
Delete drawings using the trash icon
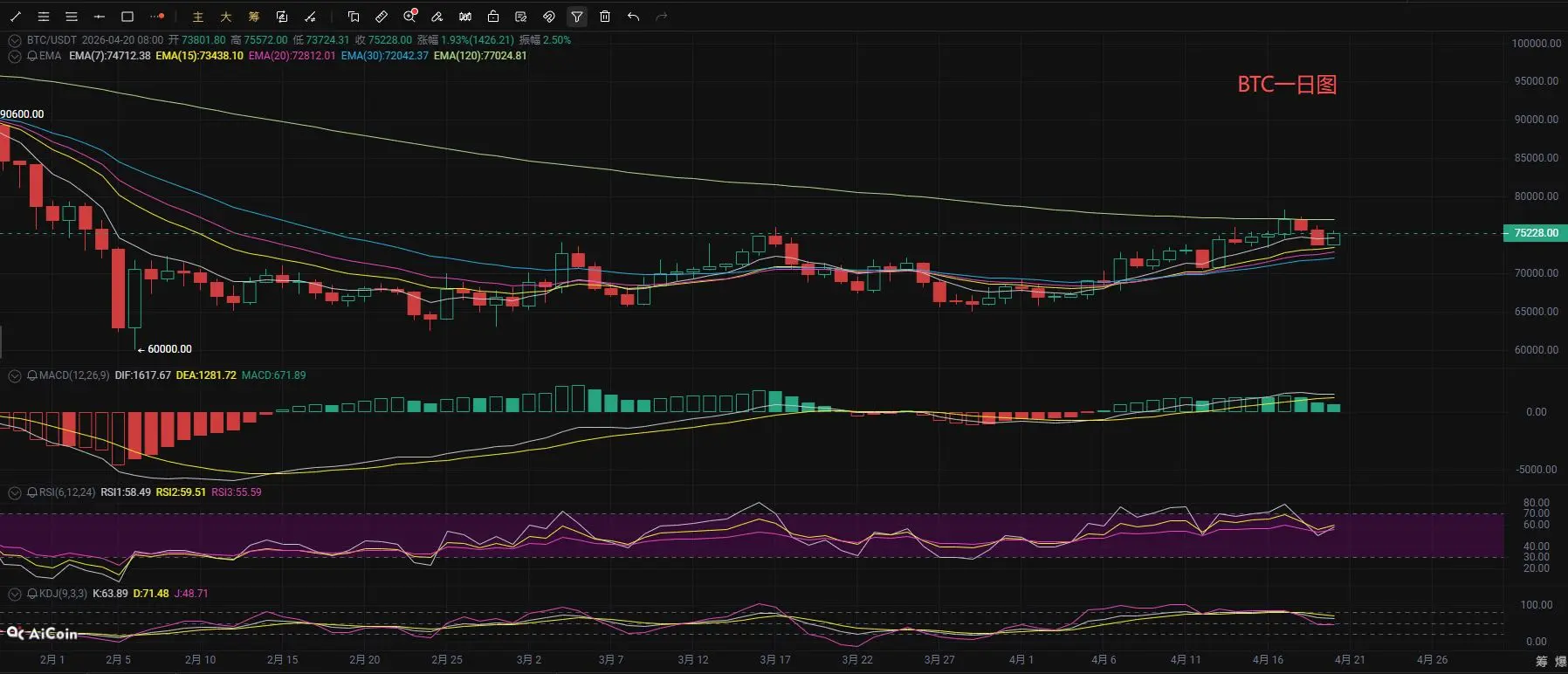(605, 17)
